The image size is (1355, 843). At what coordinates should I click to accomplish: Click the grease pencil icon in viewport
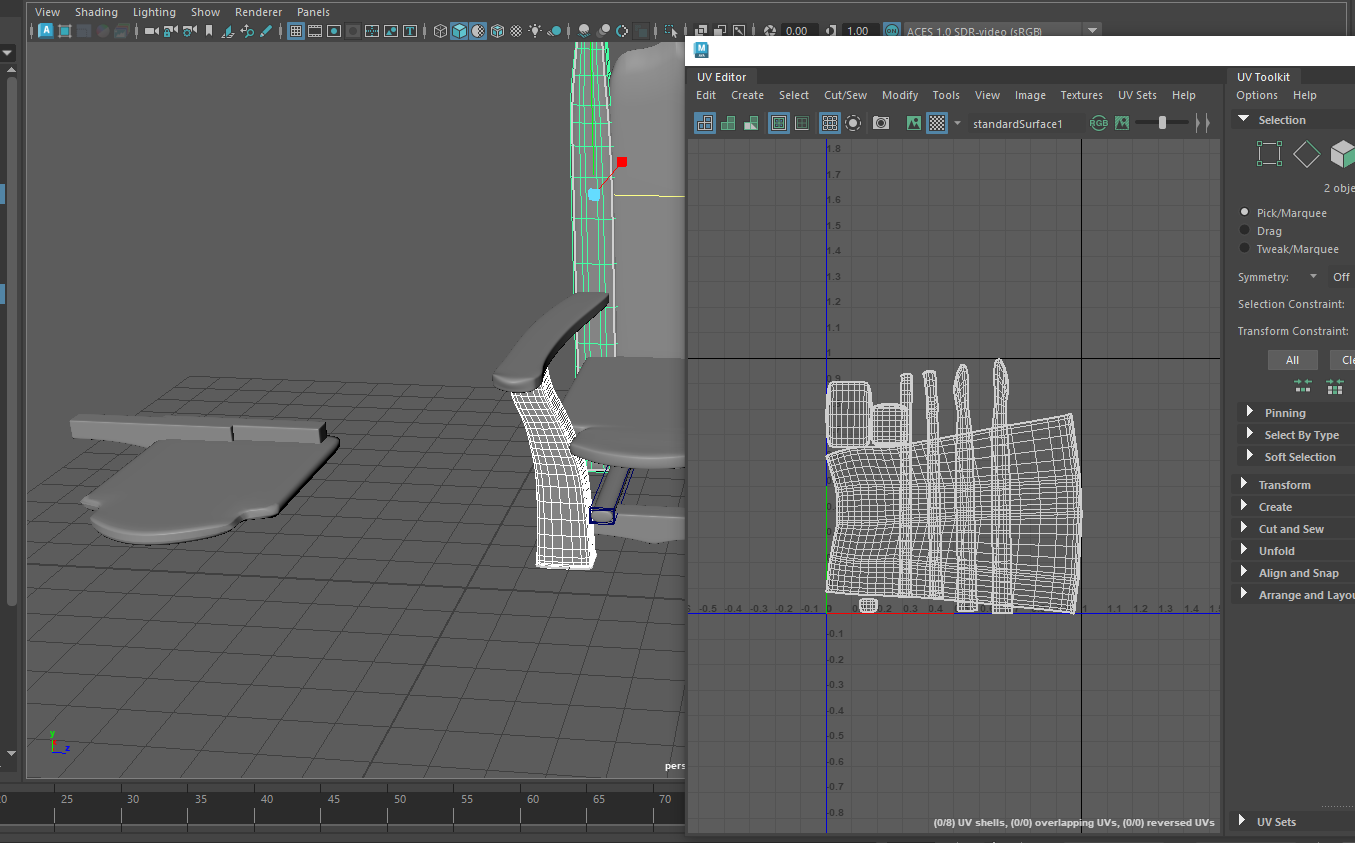266,31
